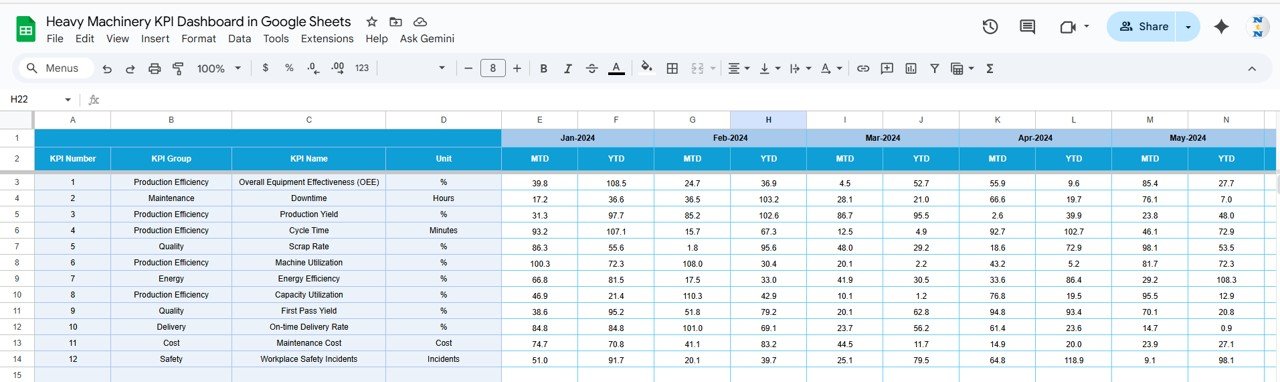Viewport: 1280px width, 382px height.
Task: Select the Feb-2024 header cell
Action: tap(730, 138)
